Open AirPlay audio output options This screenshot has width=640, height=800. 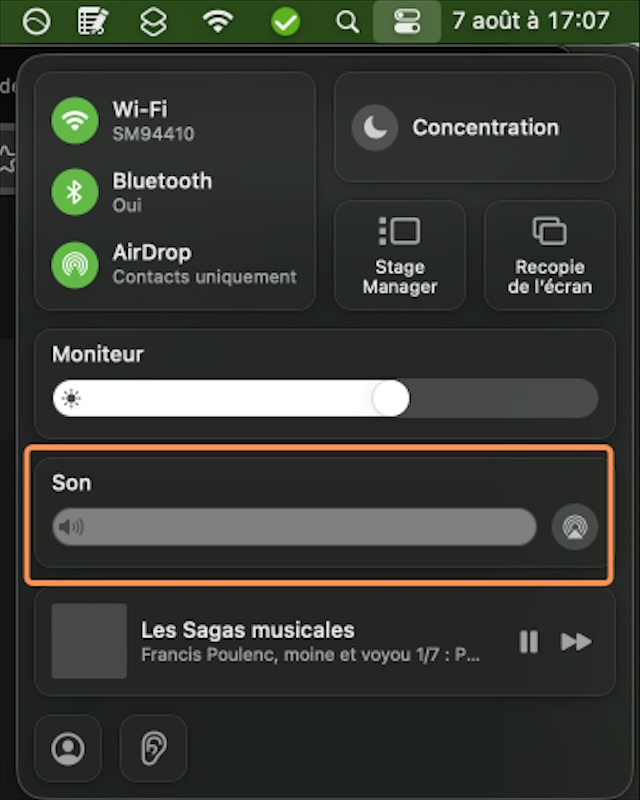coord(575,527)
